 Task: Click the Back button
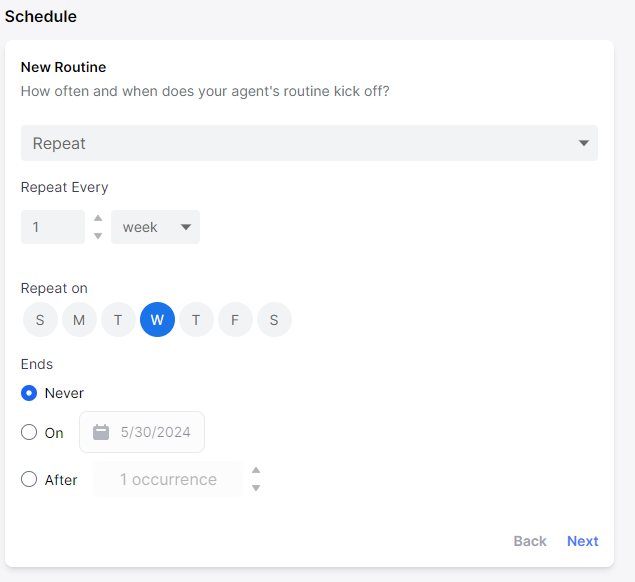[x=530, y=541]
